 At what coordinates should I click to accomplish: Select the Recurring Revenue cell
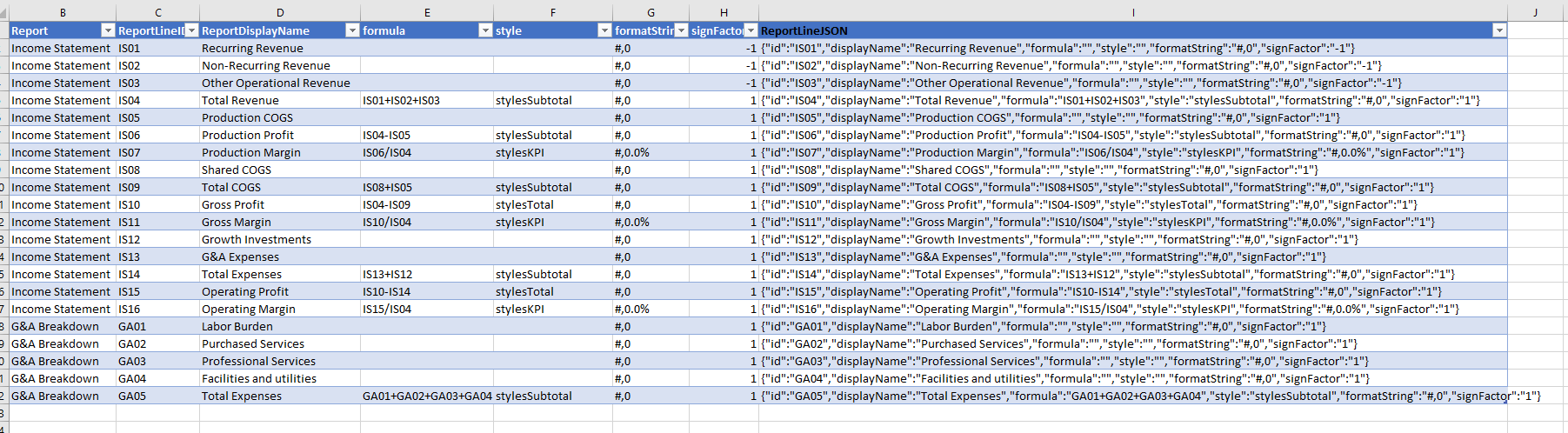coord(280,48)
